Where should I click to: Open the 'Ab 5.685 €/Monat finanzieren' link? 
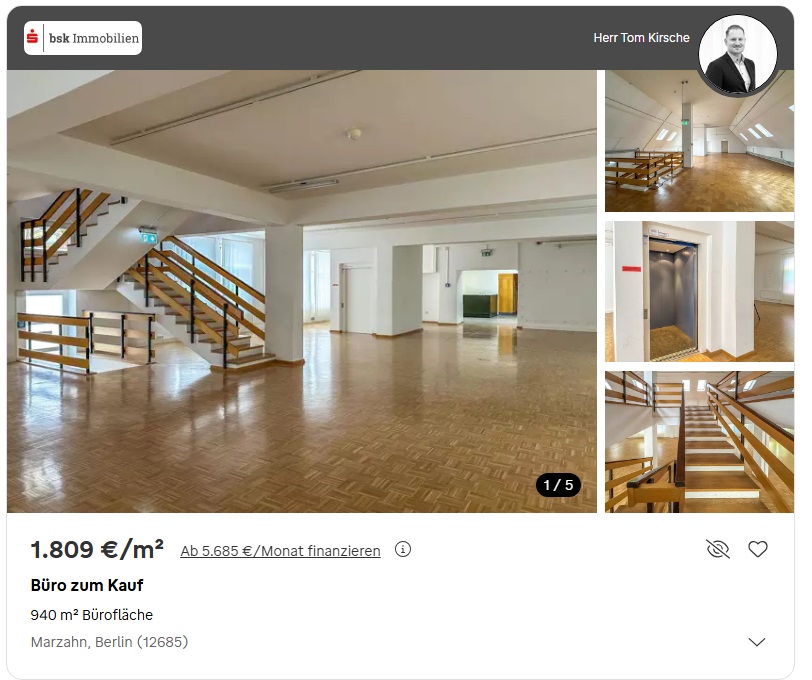(x=280, y=551)
